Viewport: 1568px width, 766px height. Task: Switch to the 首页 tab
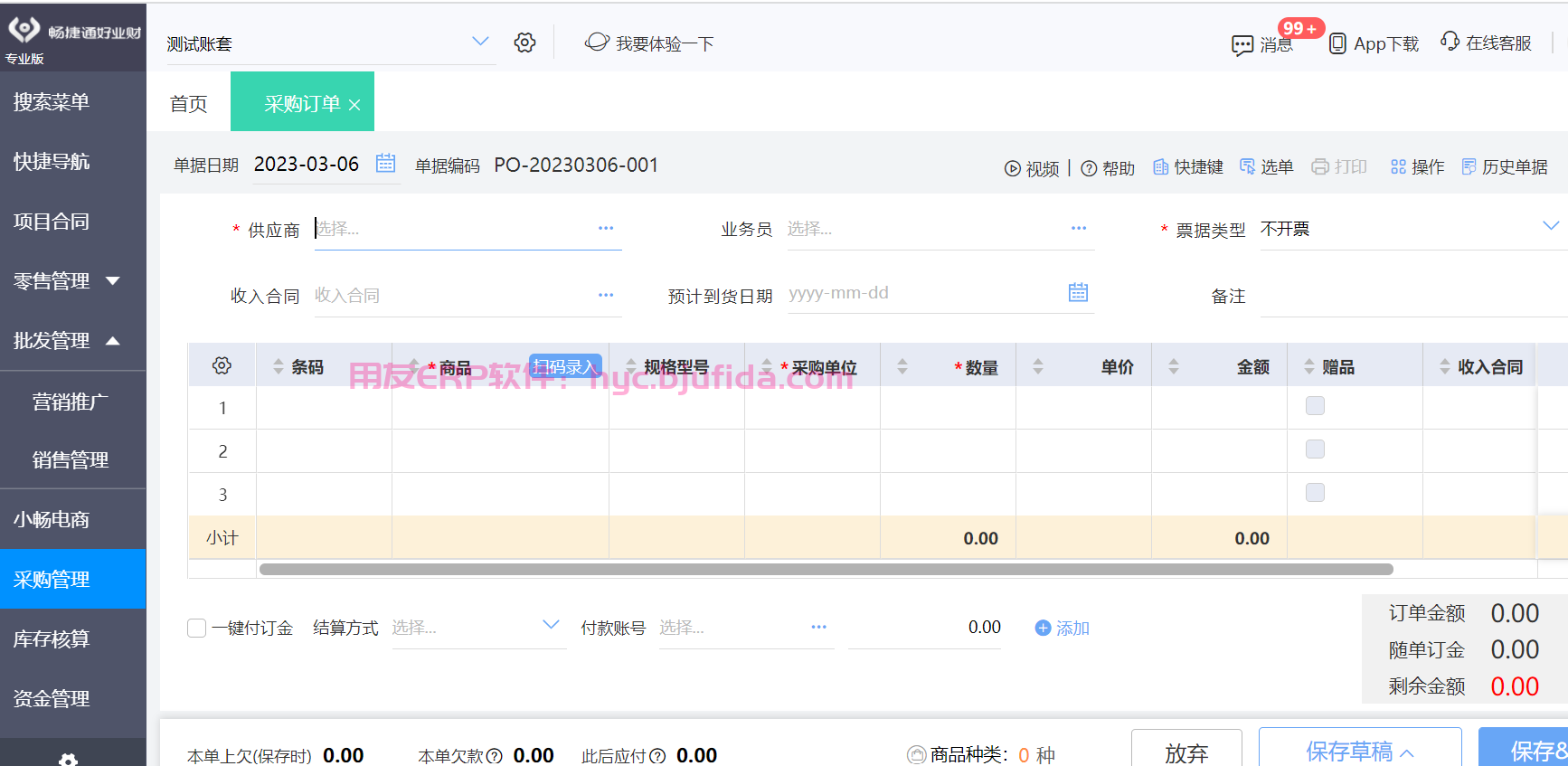188,104
